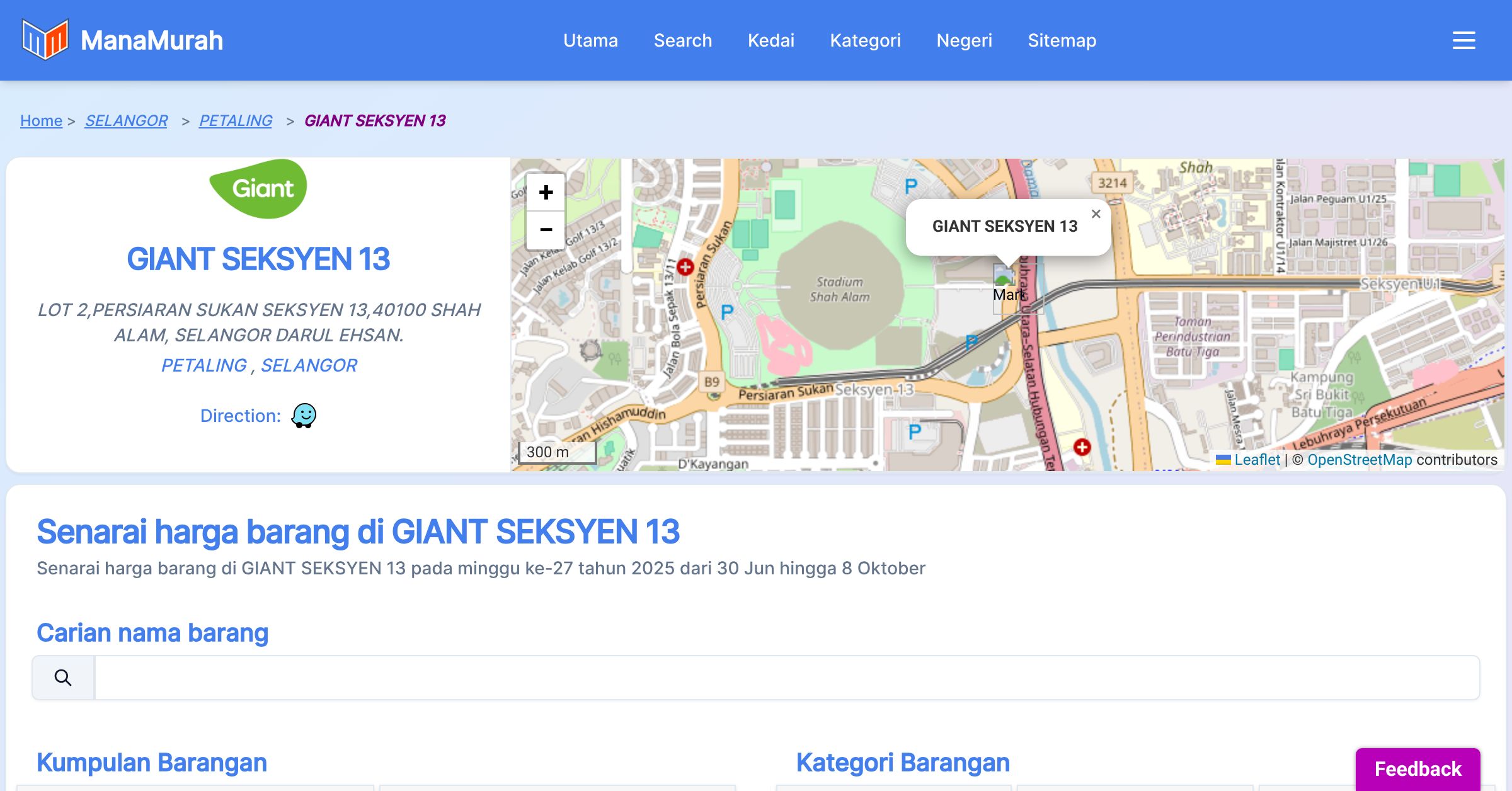Click the PETALING breadcrumb link
The image size is (1512, 791).
(236, 120)
